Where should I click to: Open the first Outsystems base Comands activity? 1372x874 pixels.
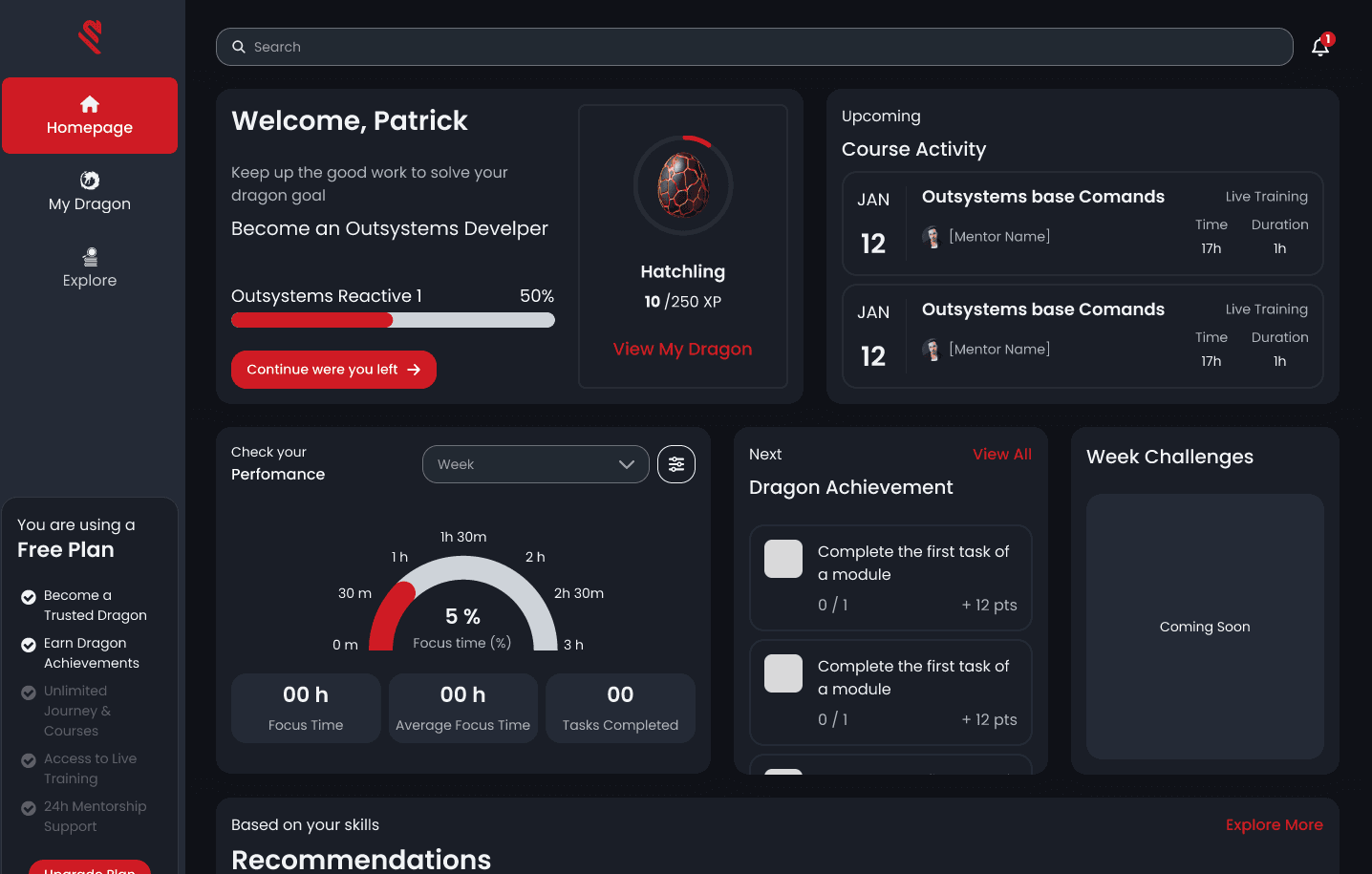[1083, 224]
